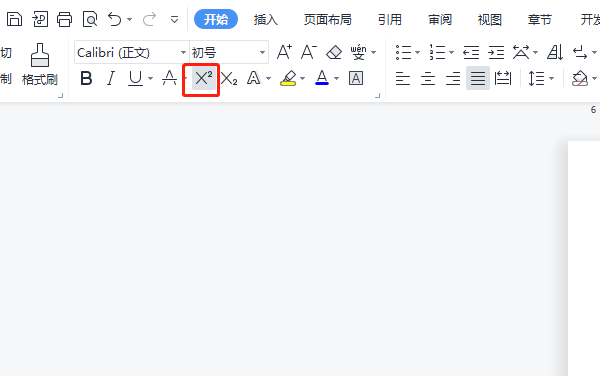The height and width of the screenshot is (376, 600).
Task: Redo the last undone action
Action: tap(149, 19)
